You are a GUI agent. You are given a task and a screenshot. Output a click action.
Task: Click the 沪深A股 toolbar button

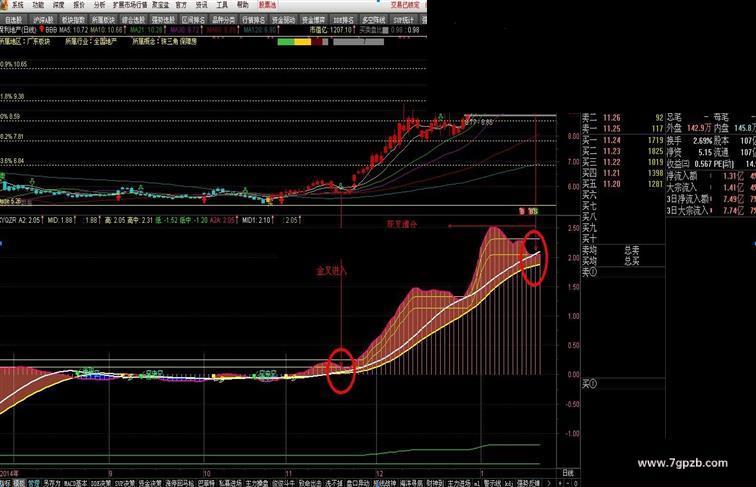43,20
